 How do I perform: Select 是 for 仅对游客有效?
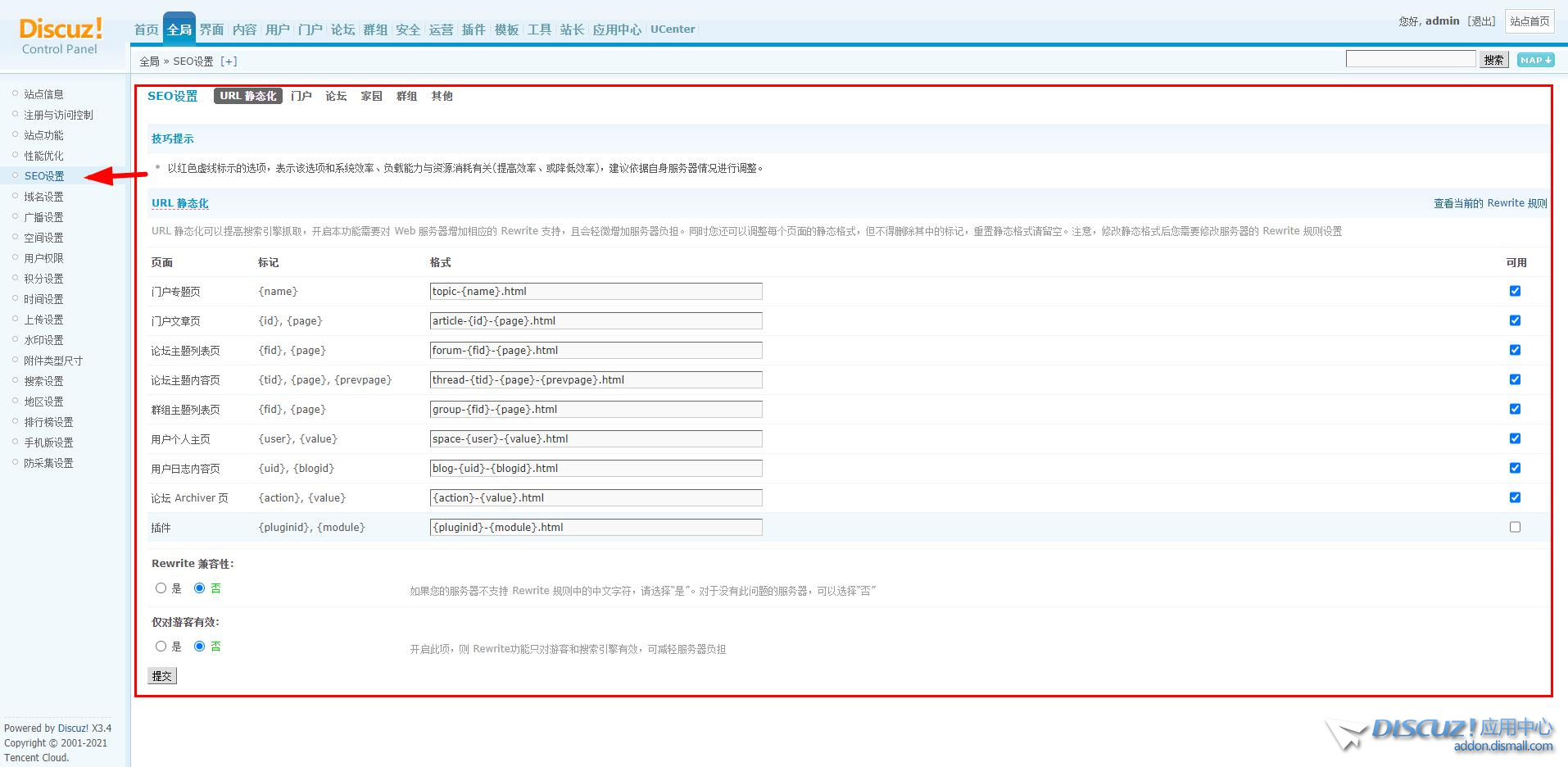pos(161,647)
